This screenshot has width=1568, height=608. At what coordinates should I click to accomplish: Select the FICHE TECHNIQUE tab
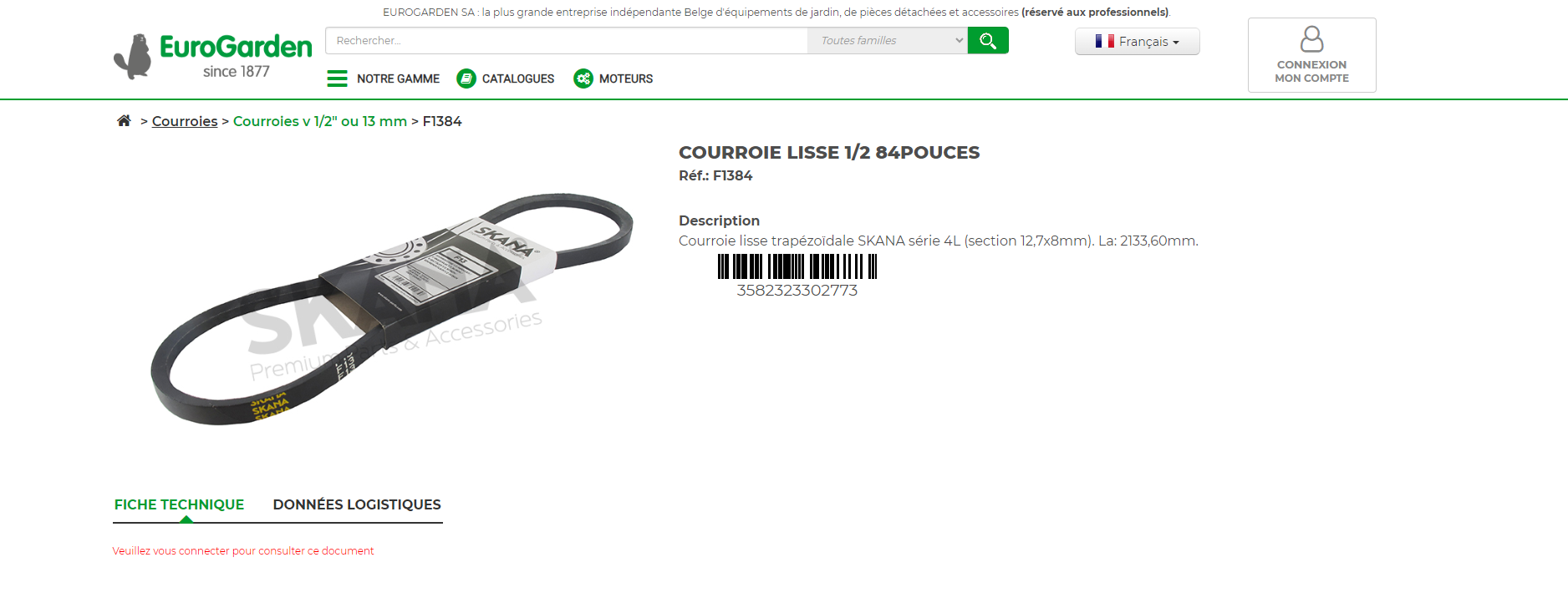click(179, 504)
